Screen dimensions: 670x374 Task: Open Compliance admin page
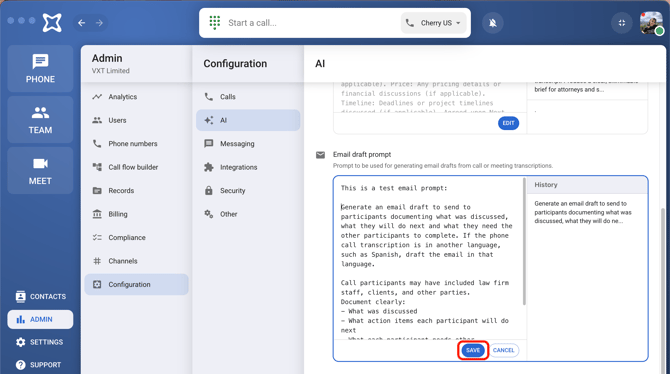pyautogui.click(x=136, y=237)
